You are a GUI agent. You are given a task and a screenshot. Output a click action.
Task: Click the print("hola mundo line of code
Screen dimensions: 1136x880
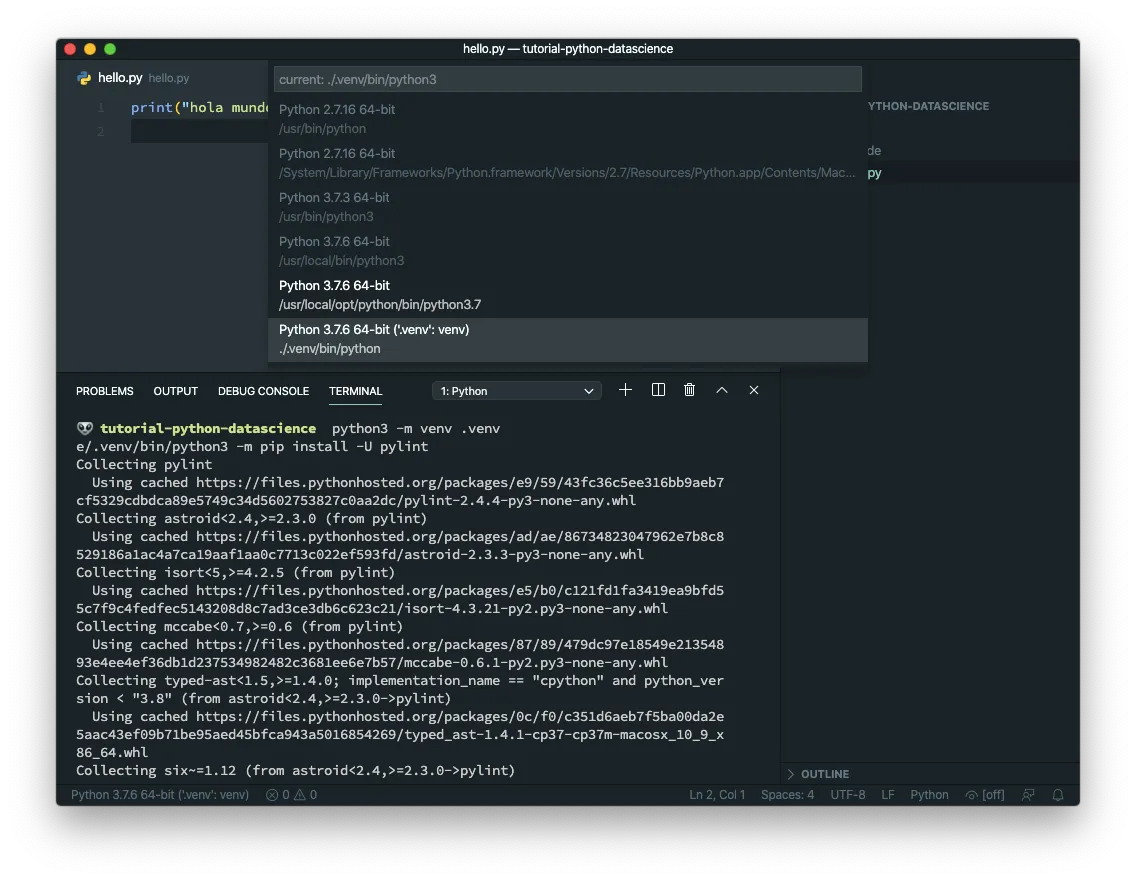click(199, 108)
